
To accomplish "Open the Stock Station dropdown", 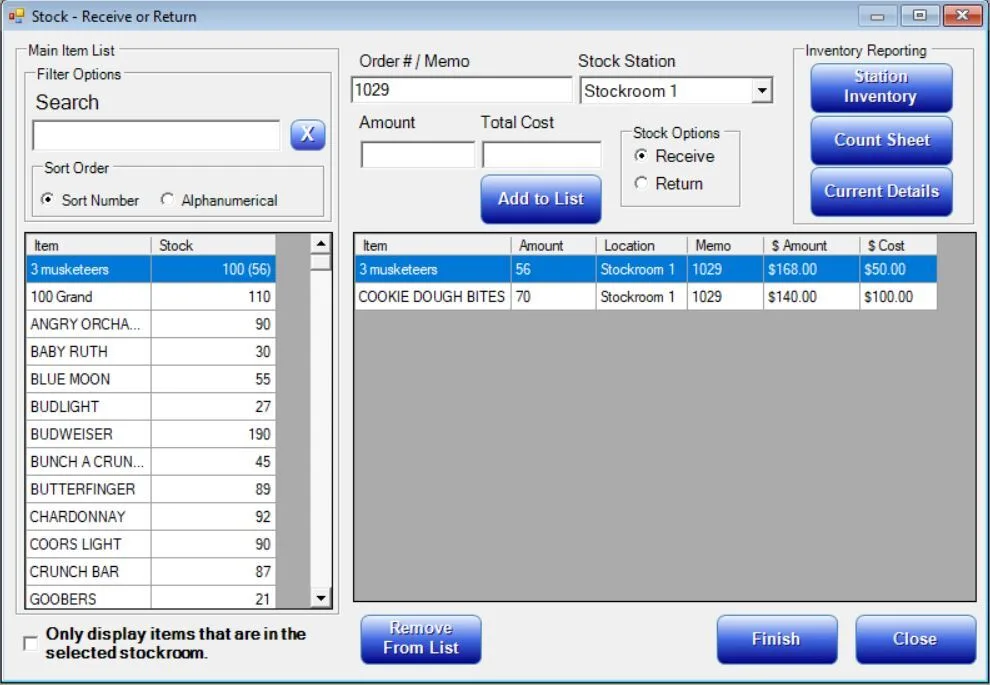I will 762,90.
